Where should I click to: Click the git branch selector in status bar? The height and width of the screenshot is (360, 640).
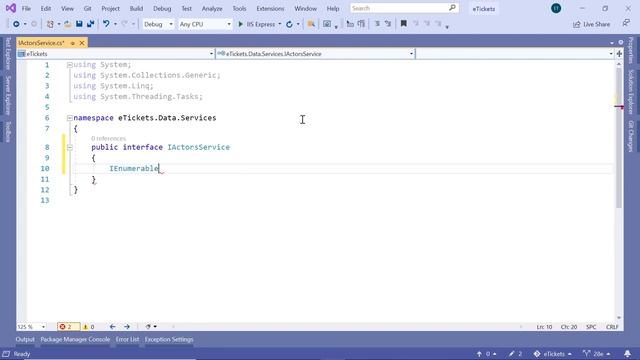click(597, 354)
